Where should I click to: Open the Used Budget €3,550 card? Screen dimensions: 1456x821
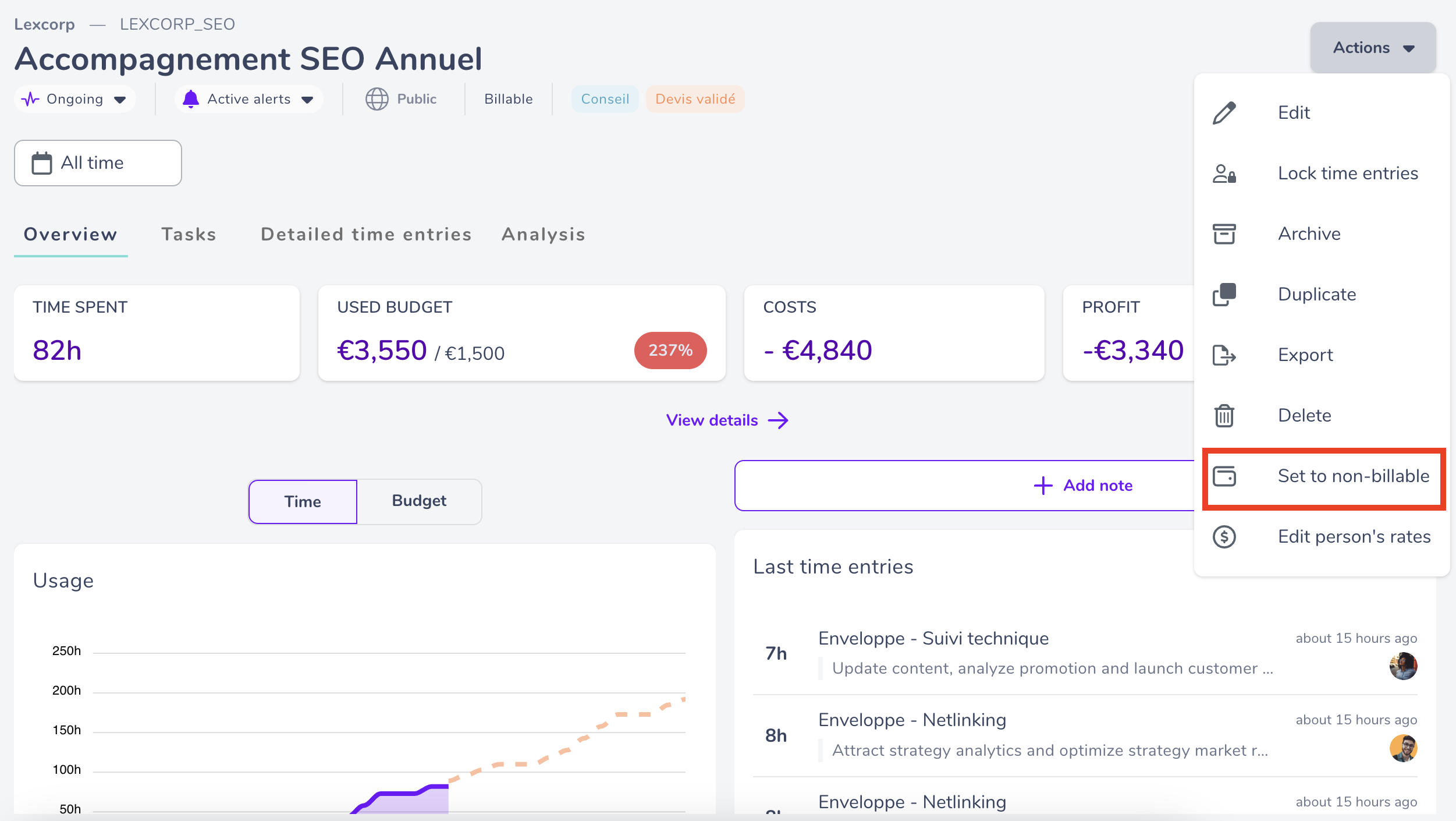pyautogui.click(x=521, y=333)
